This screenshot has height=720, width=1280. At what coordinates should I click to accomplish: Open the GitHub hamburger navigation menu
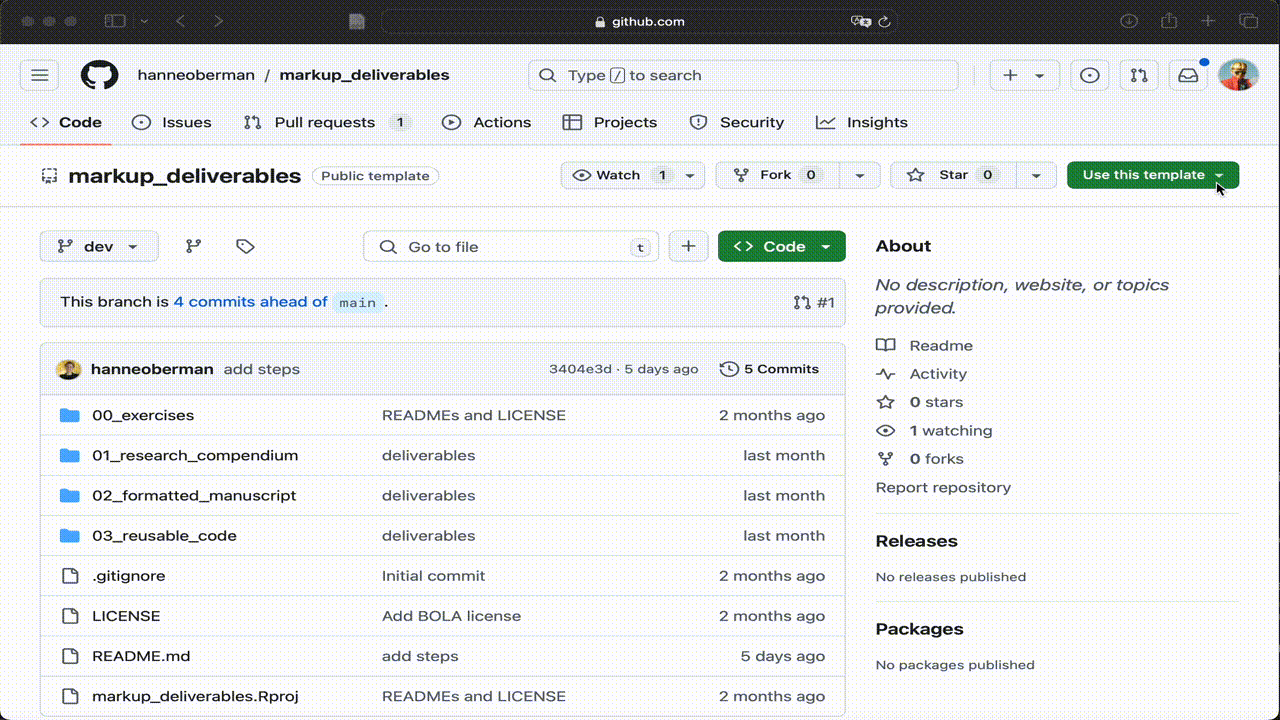tap(39, 75)
